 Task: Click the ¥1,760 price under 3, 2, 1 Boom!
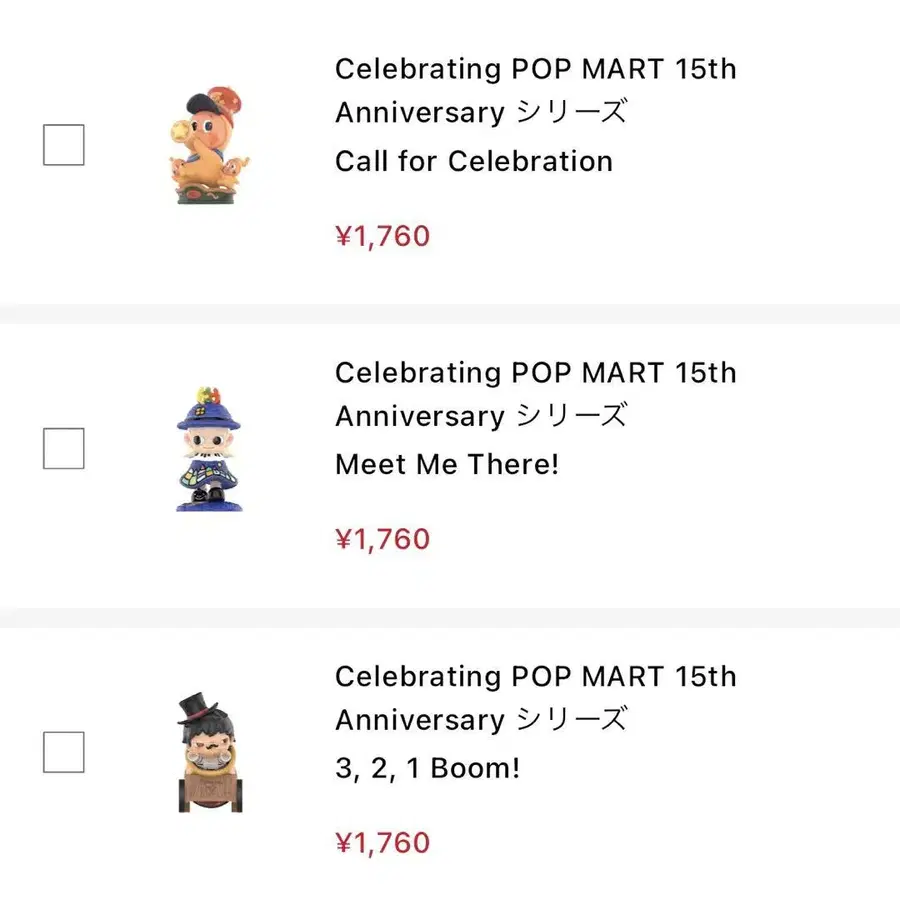click(382, 842)
